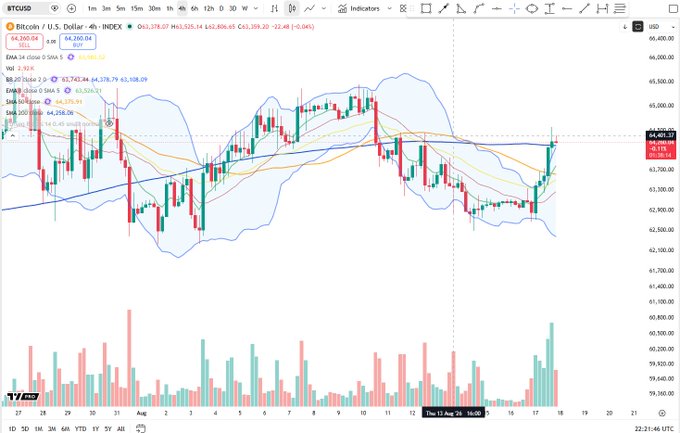Select the cross line drawing tool

(514, 8)
